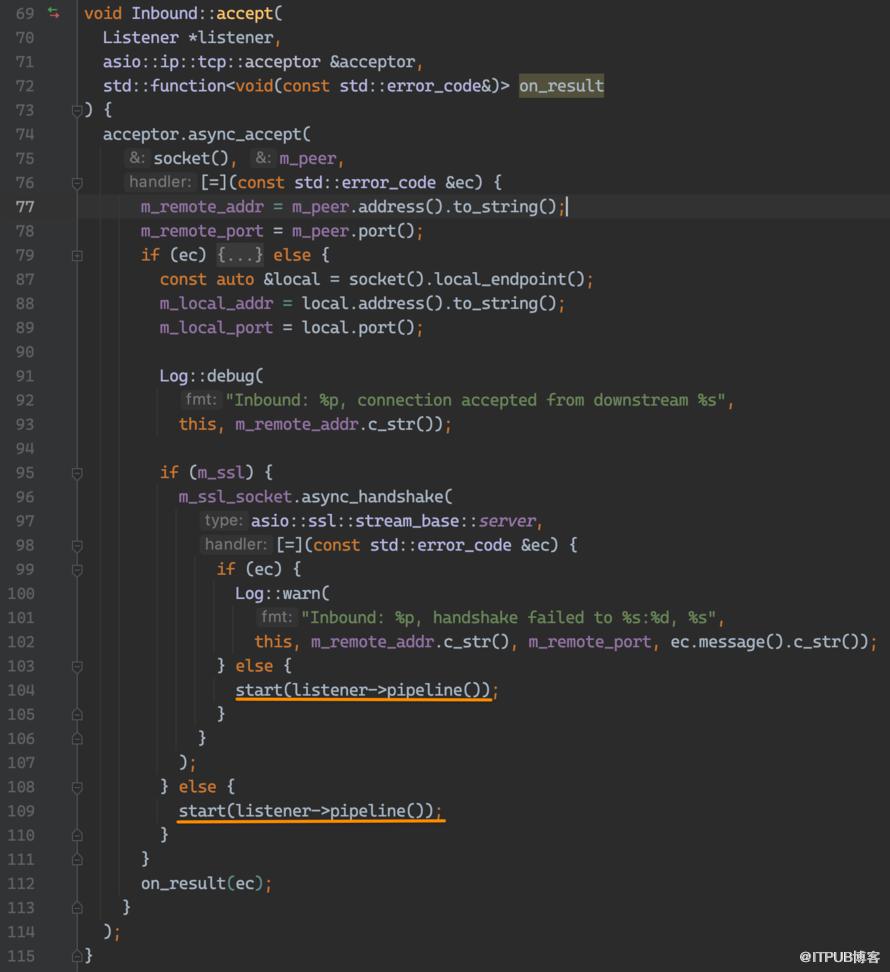890x972 pixels.
Task: Click the accept method name on line 69
Action: coord(244,13)
